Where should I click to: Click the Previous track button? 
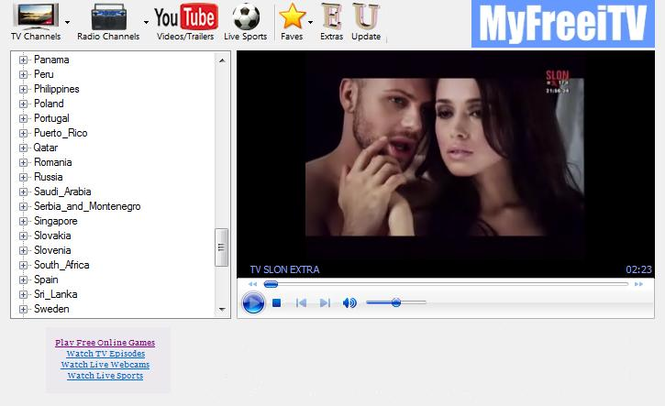tap(301, 303)
